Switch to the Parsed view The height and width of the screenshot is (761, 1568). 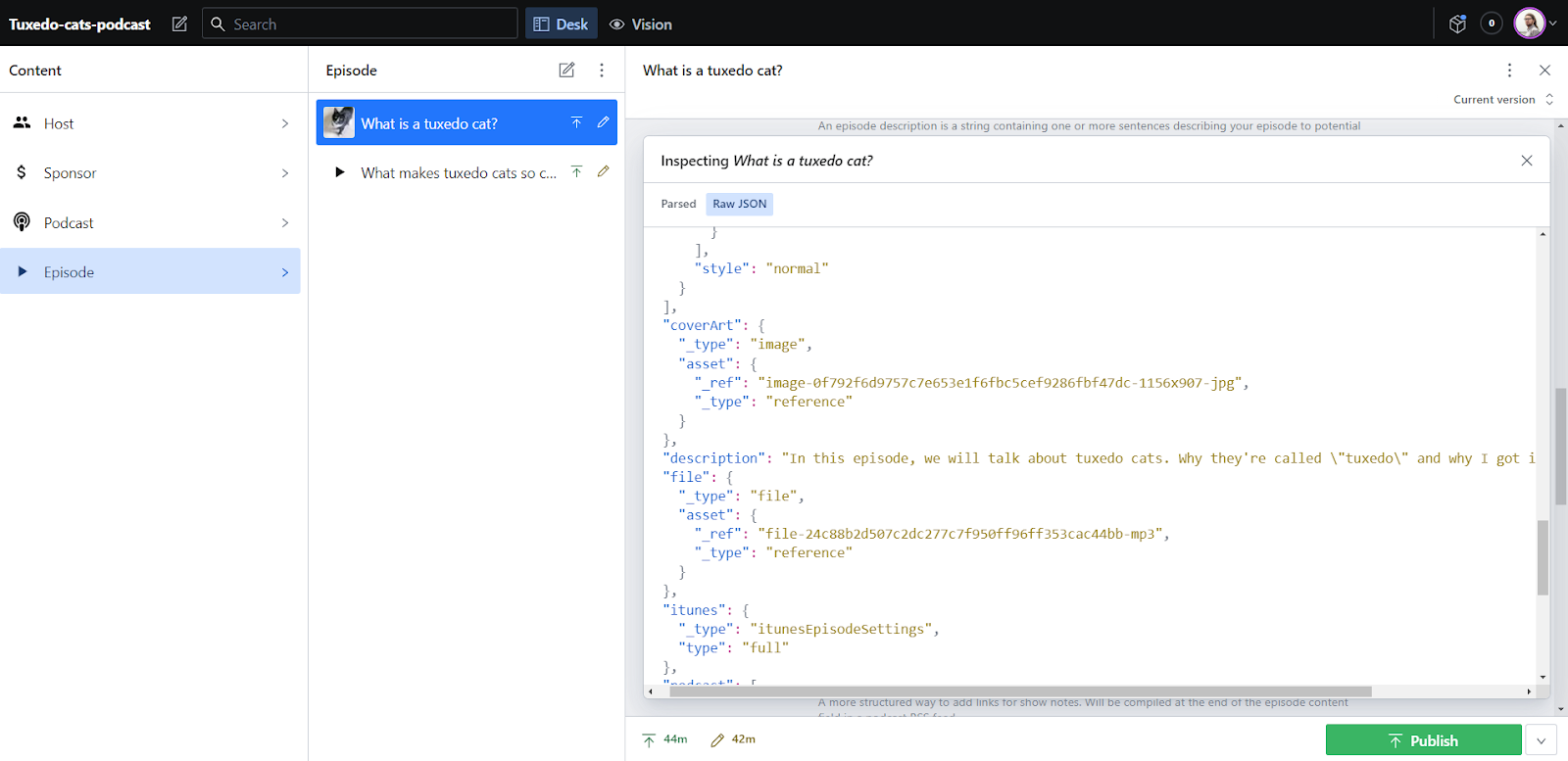pyautogui.click(x=678, y=204)
